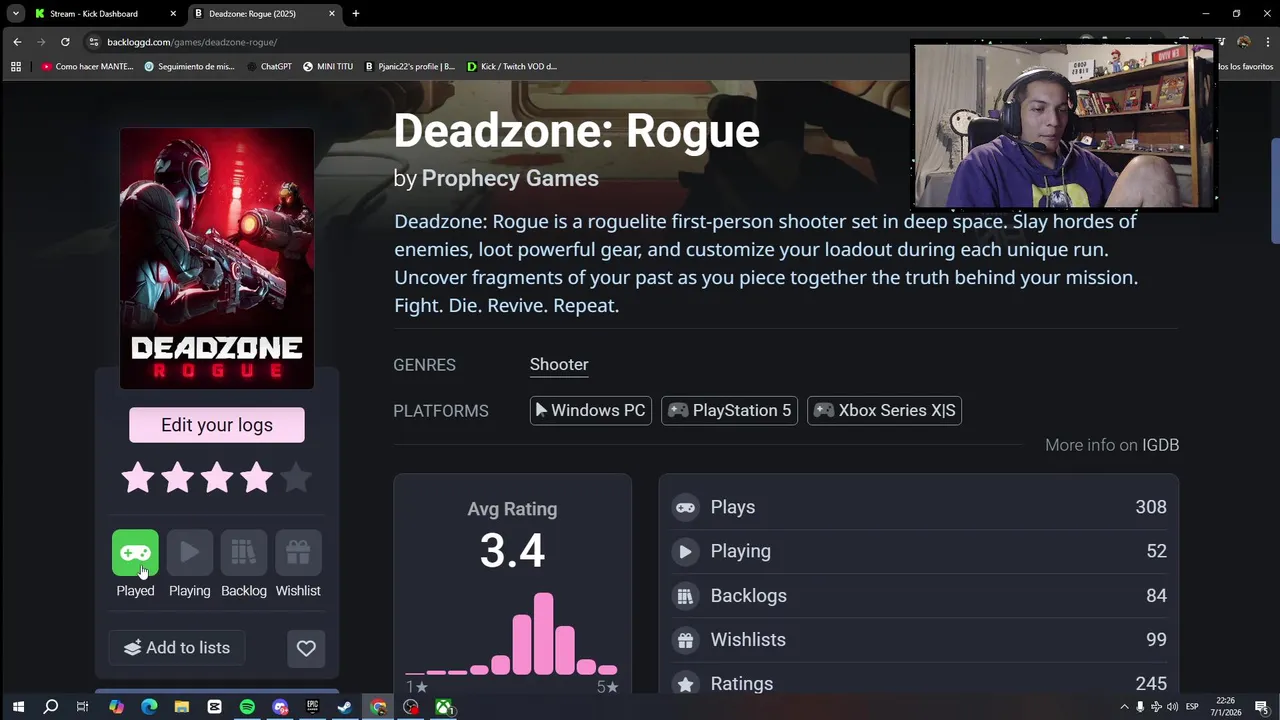The width and height of the screenshot is (1280, 720).
Task: Open Kick / Twitch VOD bookmark
Action: pyautogui.click(x=512, y=67)
